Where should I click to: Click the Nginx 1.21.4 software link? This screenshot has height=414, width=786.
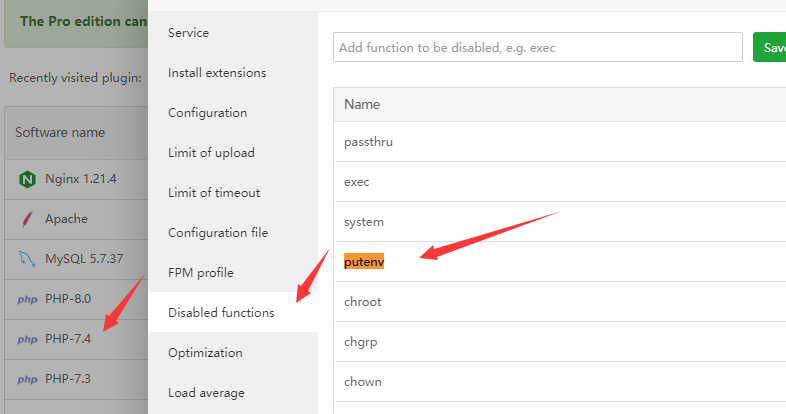[81, 179]
